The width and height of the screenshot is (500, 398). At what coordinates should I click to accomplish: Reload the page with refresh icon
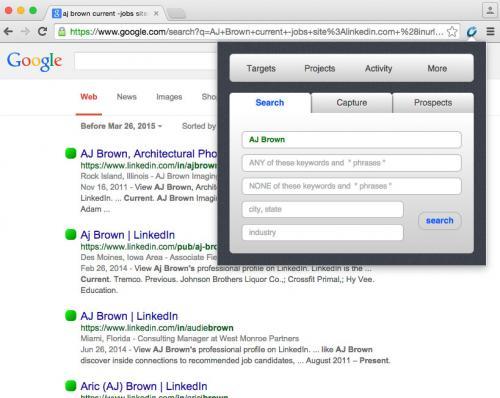point(42,32)
